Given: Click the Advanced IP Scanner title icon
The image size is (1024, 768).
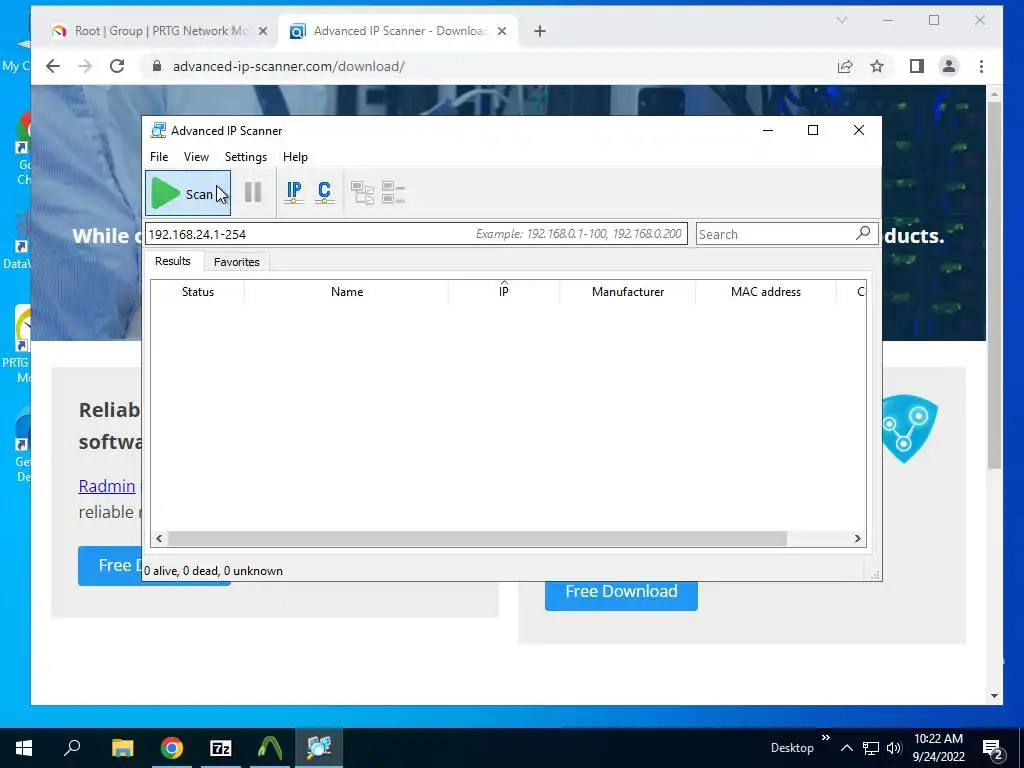Looking at the screenshot, I should pyautogui.click(x=158, y=131).
